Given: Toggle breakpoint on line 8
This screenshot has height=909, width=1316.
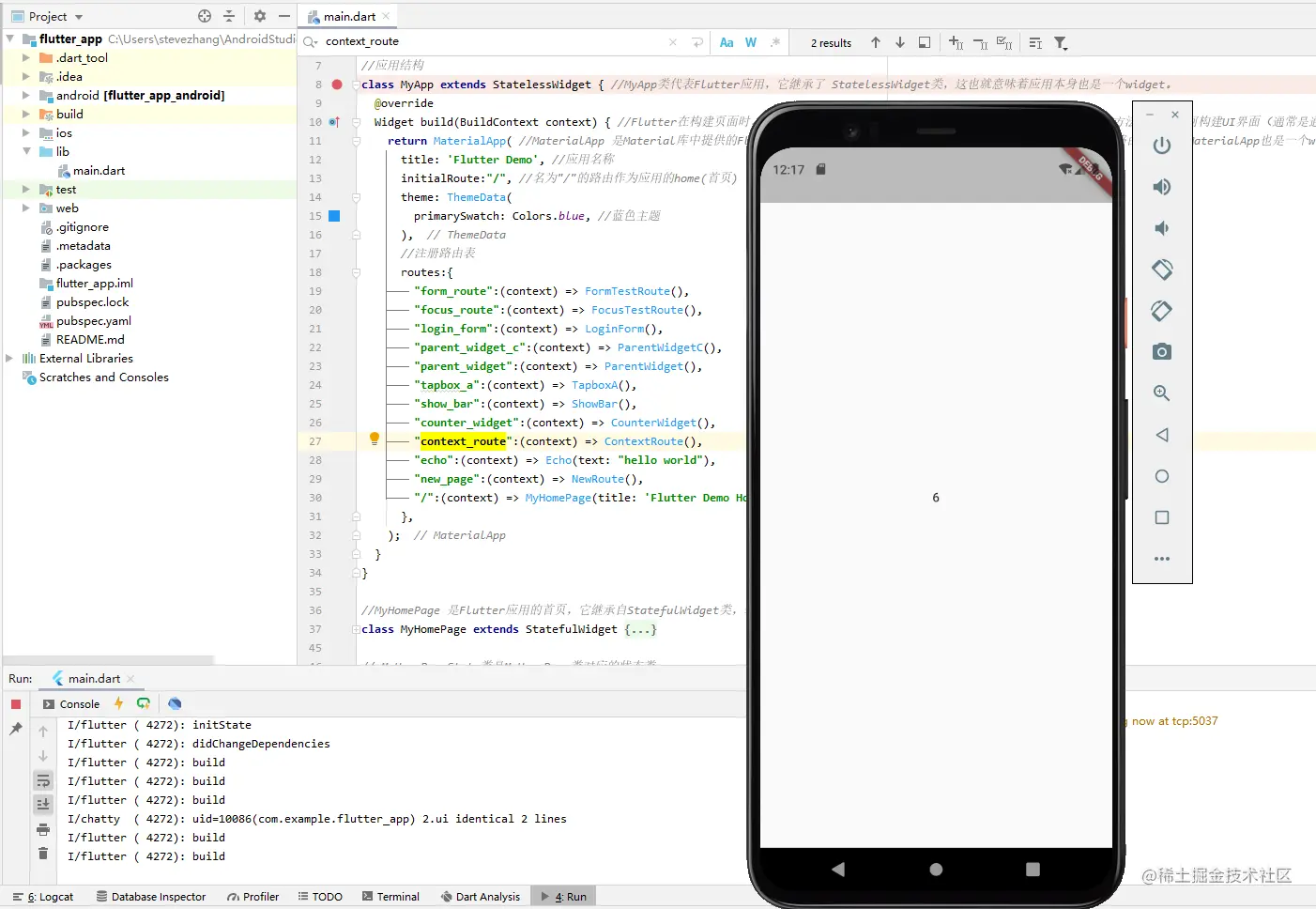Looking at the screenshot, I should (337, 85).
